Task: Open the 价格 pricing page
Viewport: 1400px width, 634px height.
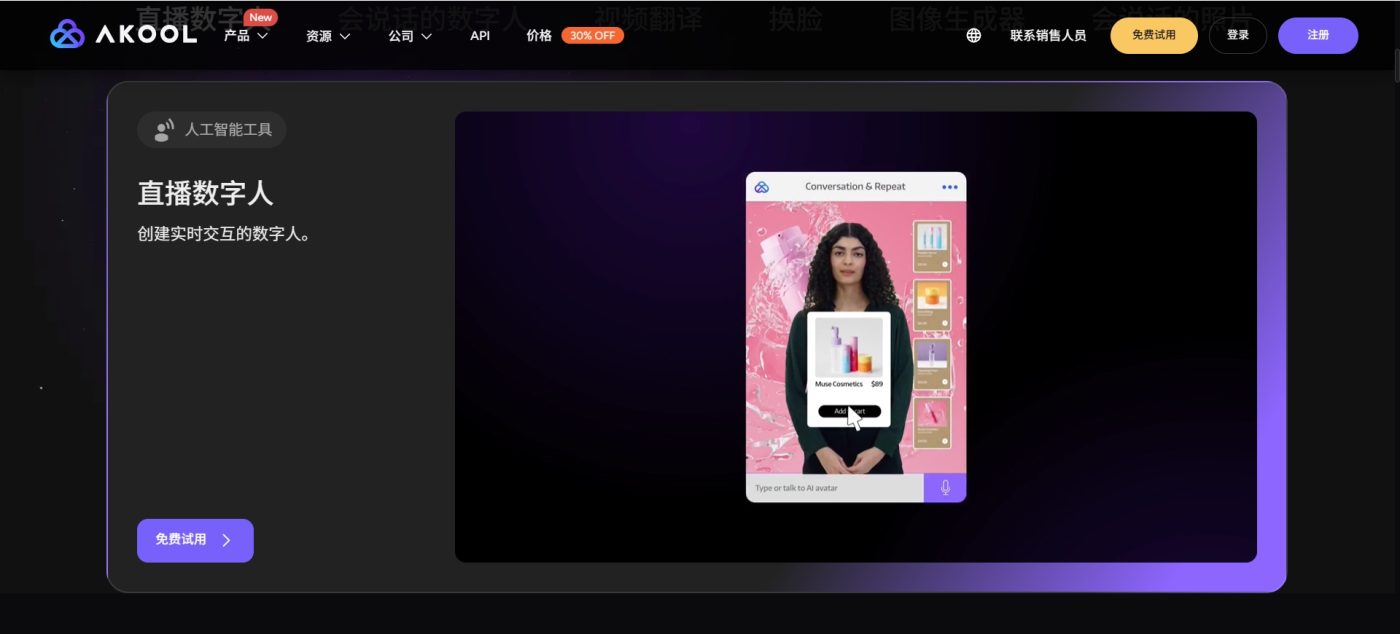Action: pyautogui.click(x=539, y=36)
